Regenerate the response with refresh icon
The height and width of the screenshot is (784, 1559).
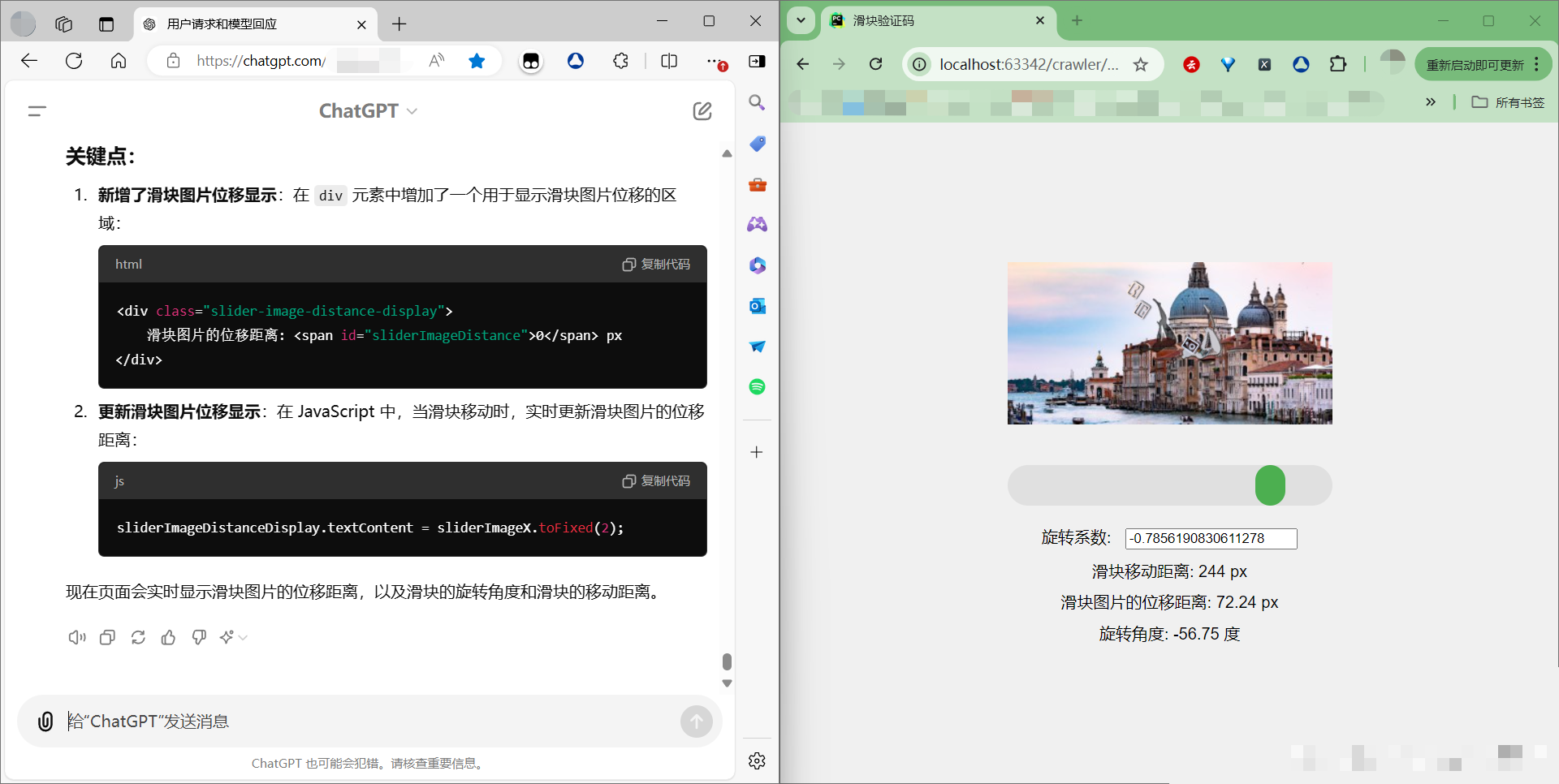(x=138, y=637)
